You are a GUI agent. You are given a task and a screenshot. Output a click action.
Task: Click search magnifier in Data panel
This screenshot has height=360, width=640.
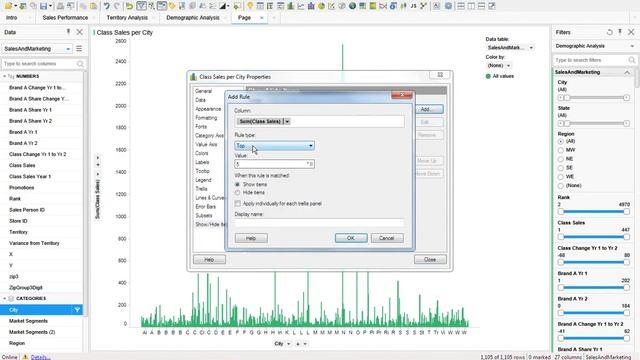click(80, 64)
